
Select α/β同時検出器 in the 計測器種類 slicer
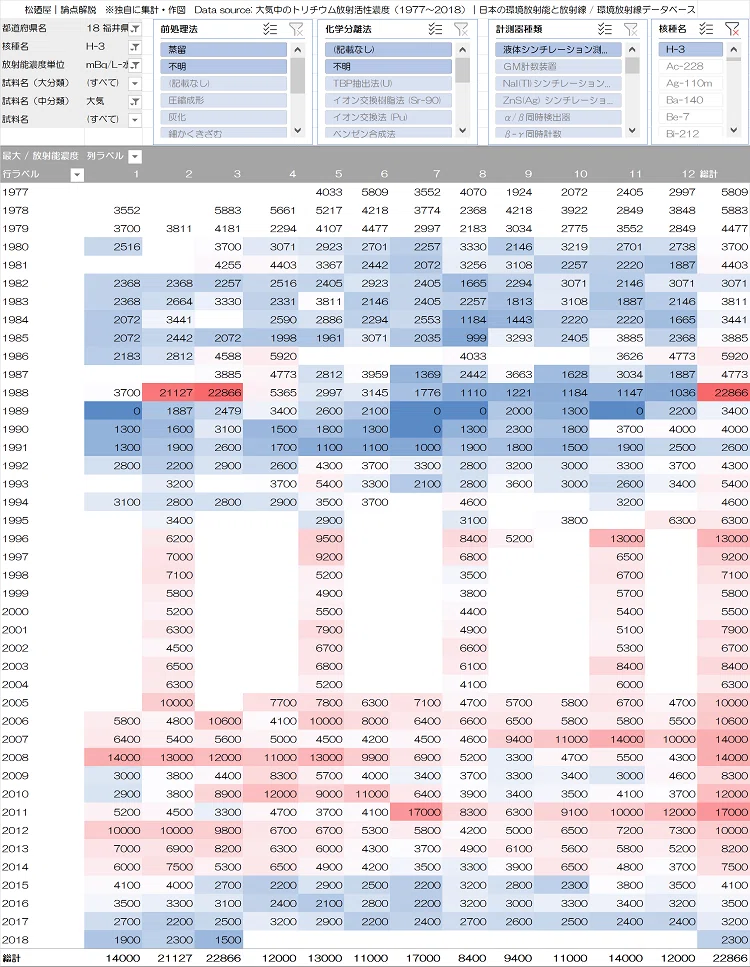(558, 117)
